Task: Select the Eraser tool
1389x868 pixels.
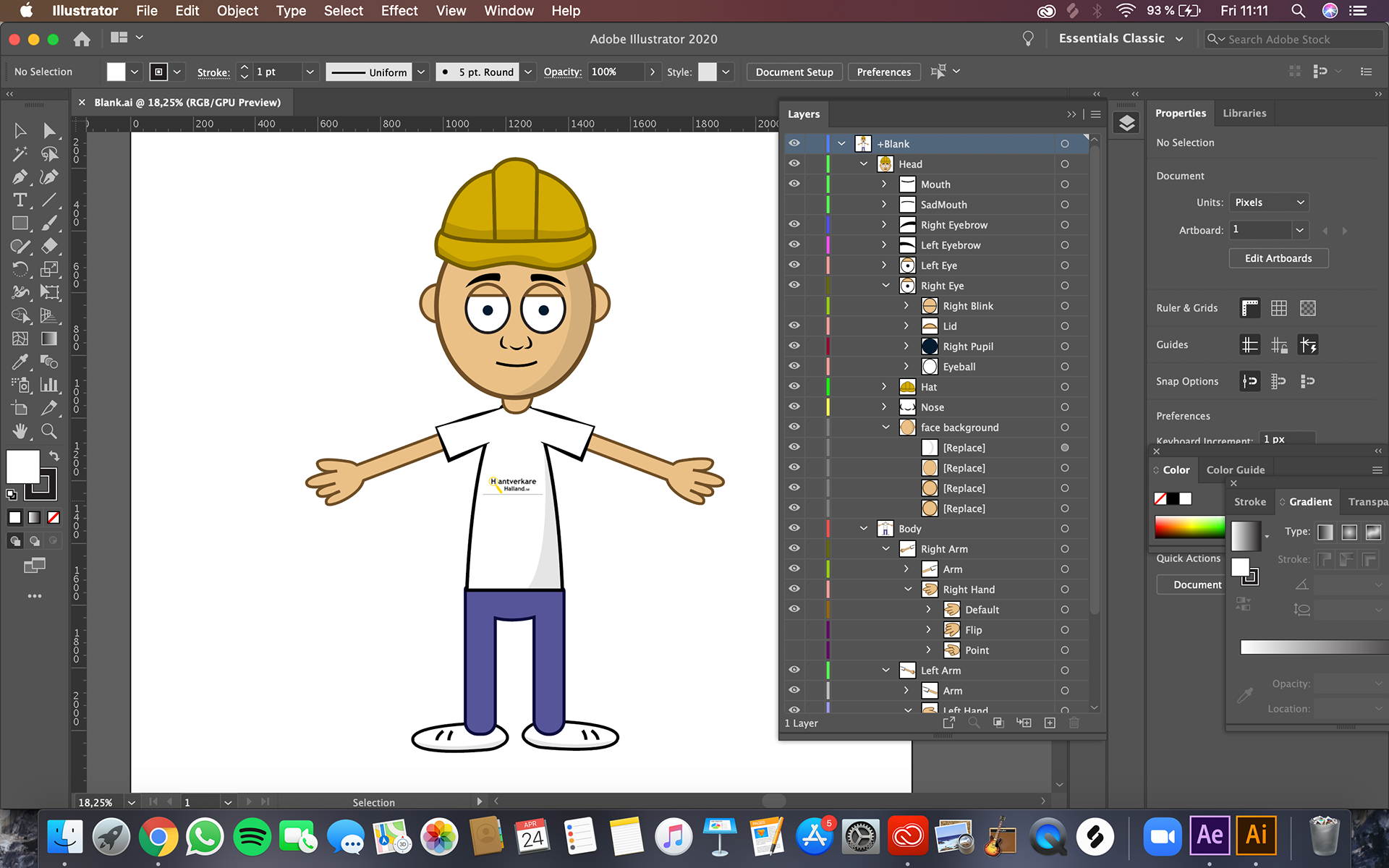Action: (x=49, y=247)
